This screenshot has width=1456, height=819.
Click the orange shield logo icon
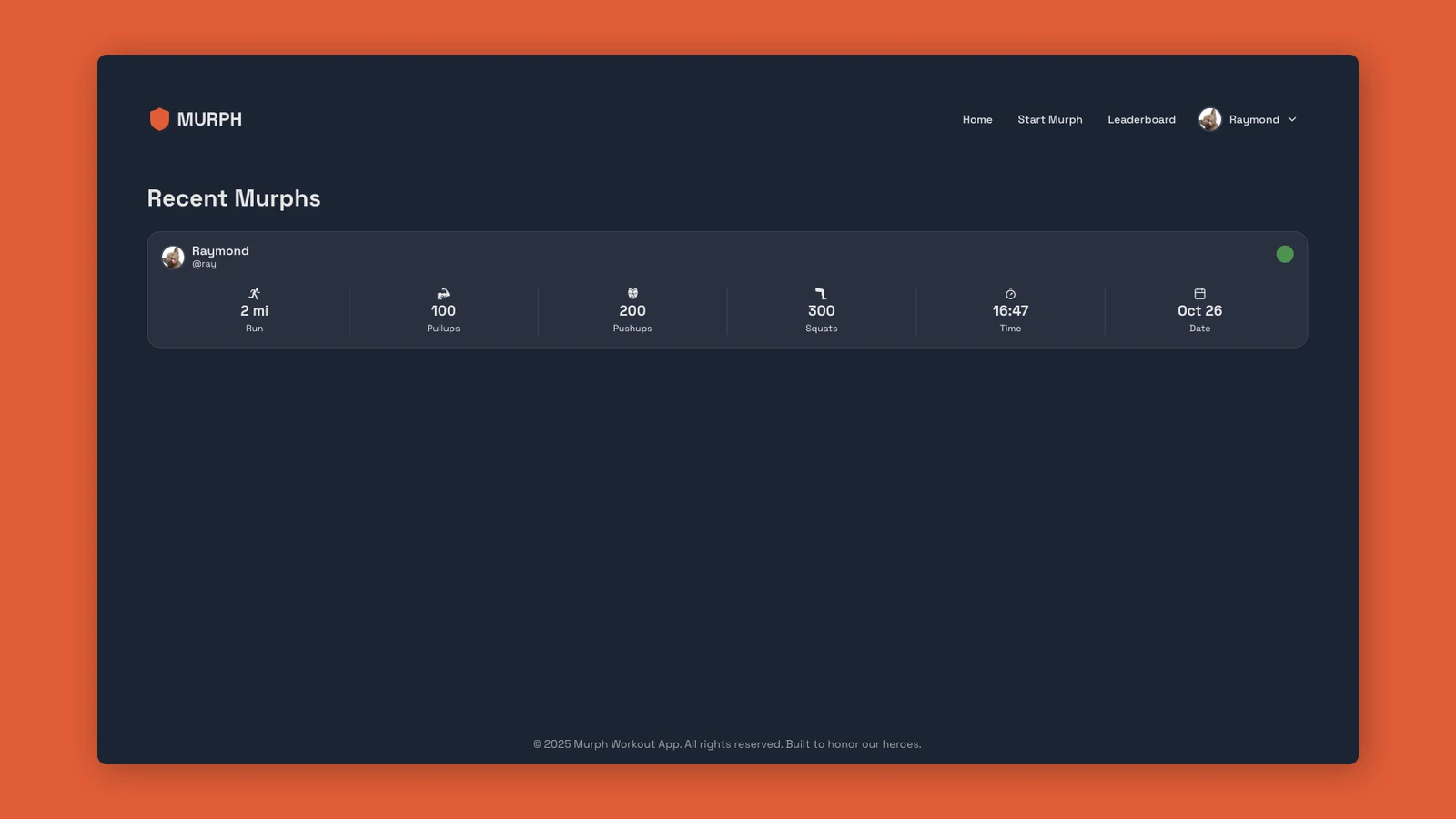[x=159, y=119]
